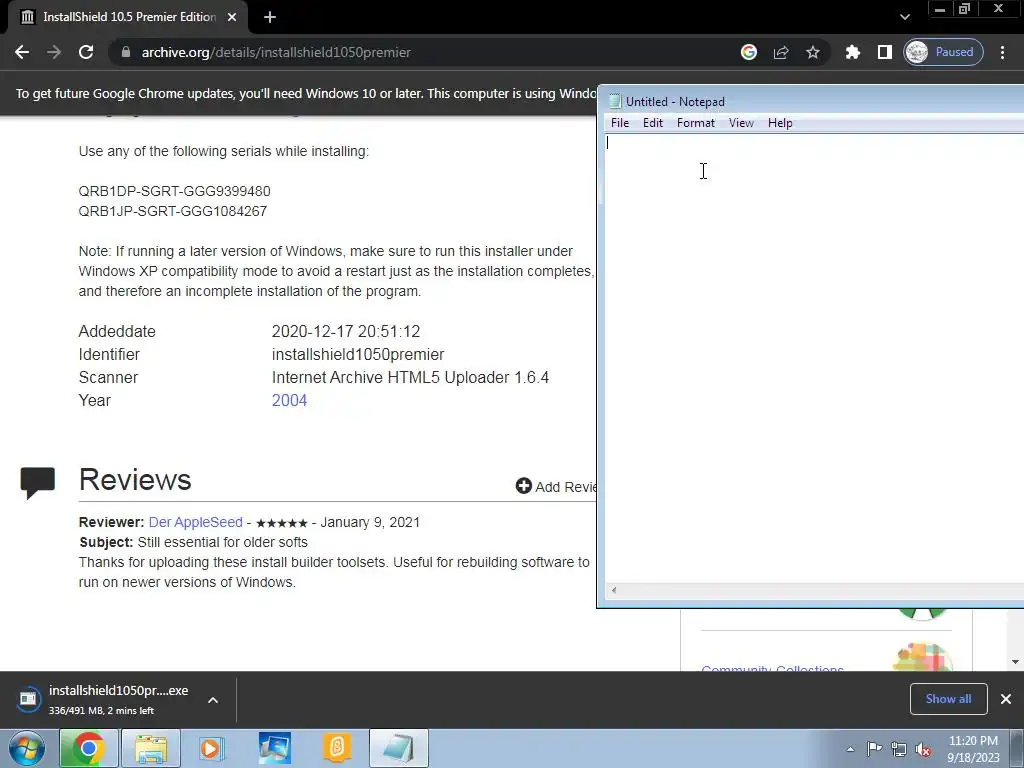View site information lock icon
This screenshot has height=768, width=1024.
click(x=125, y=52)
